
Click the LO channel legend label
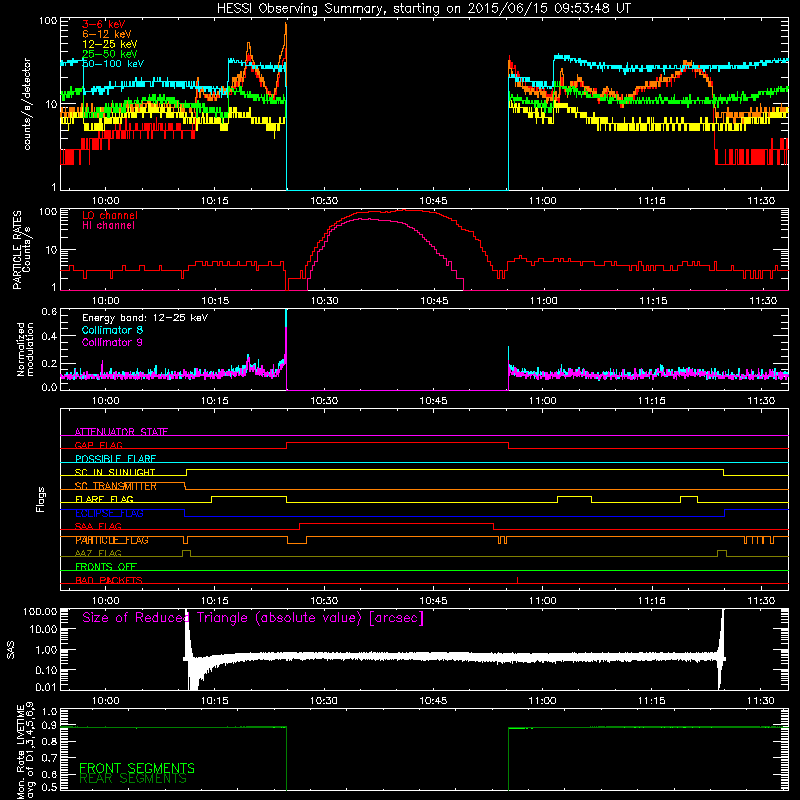pyautogui.click(x=110, y=215)
